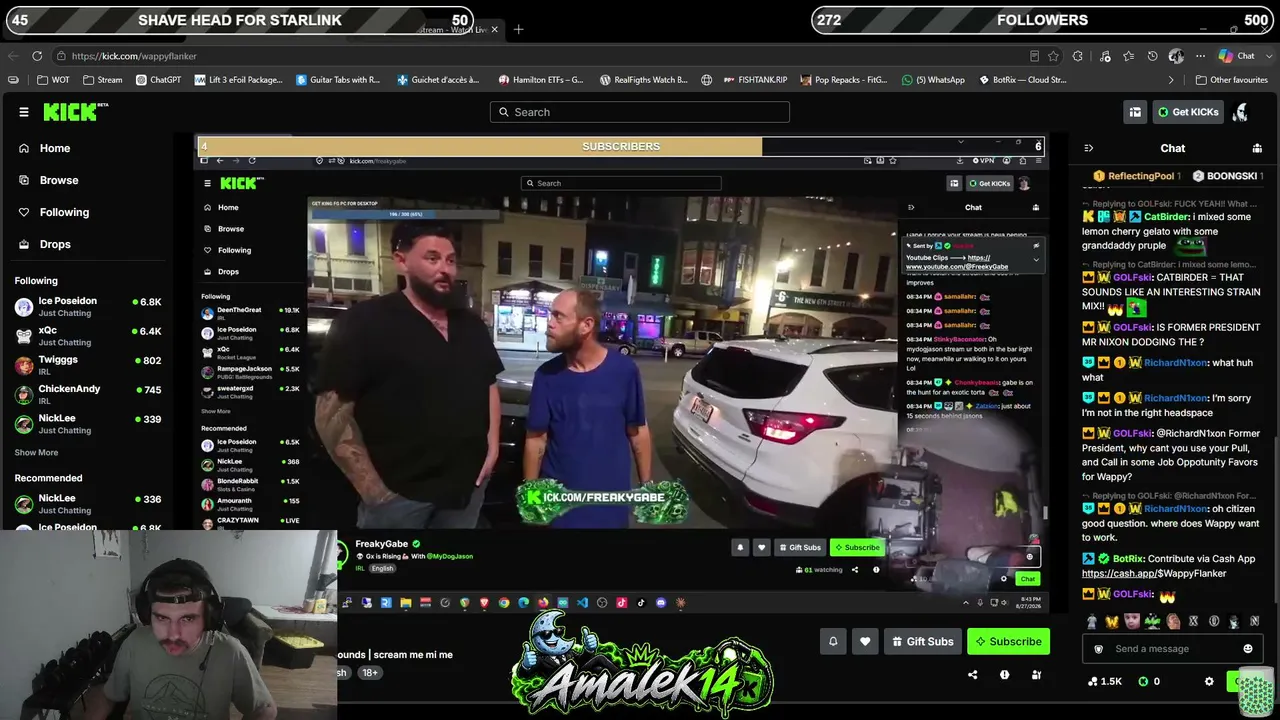Open the leaderboard icon beside Get KICKs

1135,112
